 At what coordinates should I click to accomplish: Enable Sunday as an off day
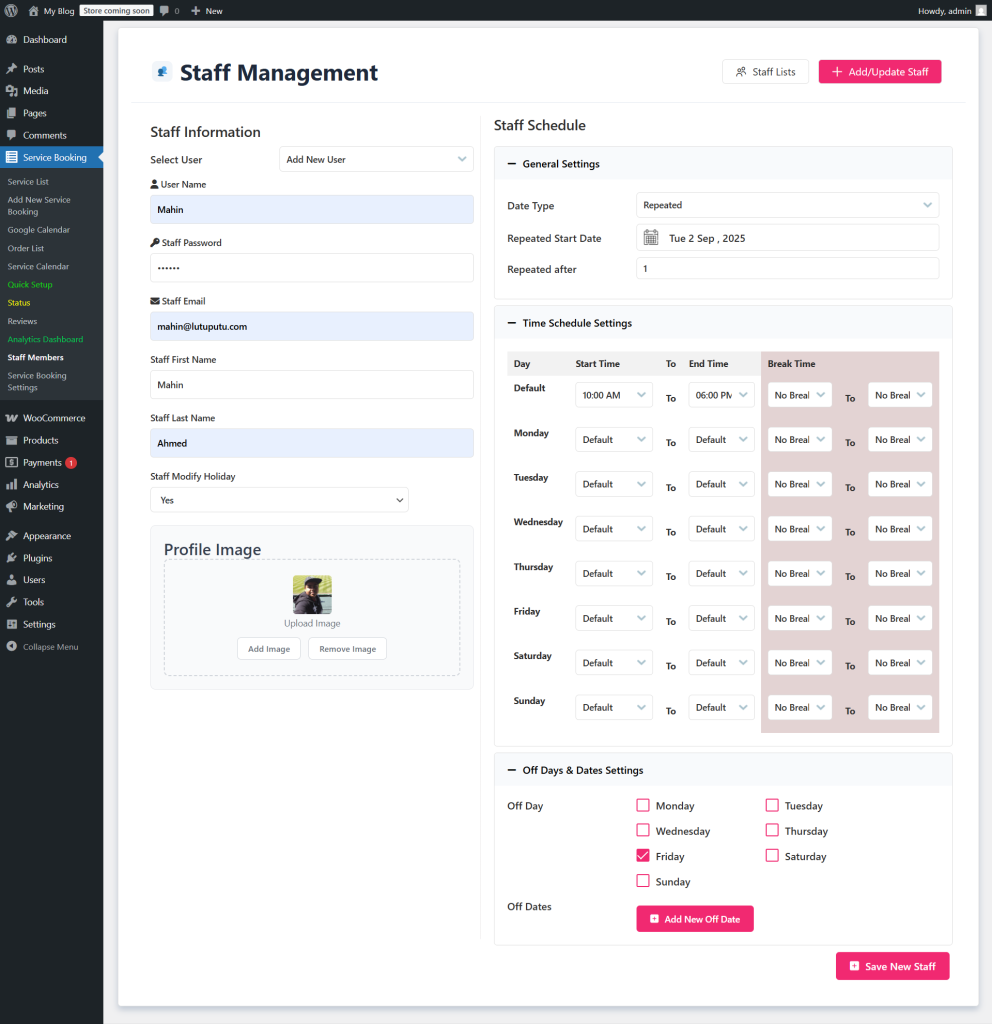tap(643, 881)
